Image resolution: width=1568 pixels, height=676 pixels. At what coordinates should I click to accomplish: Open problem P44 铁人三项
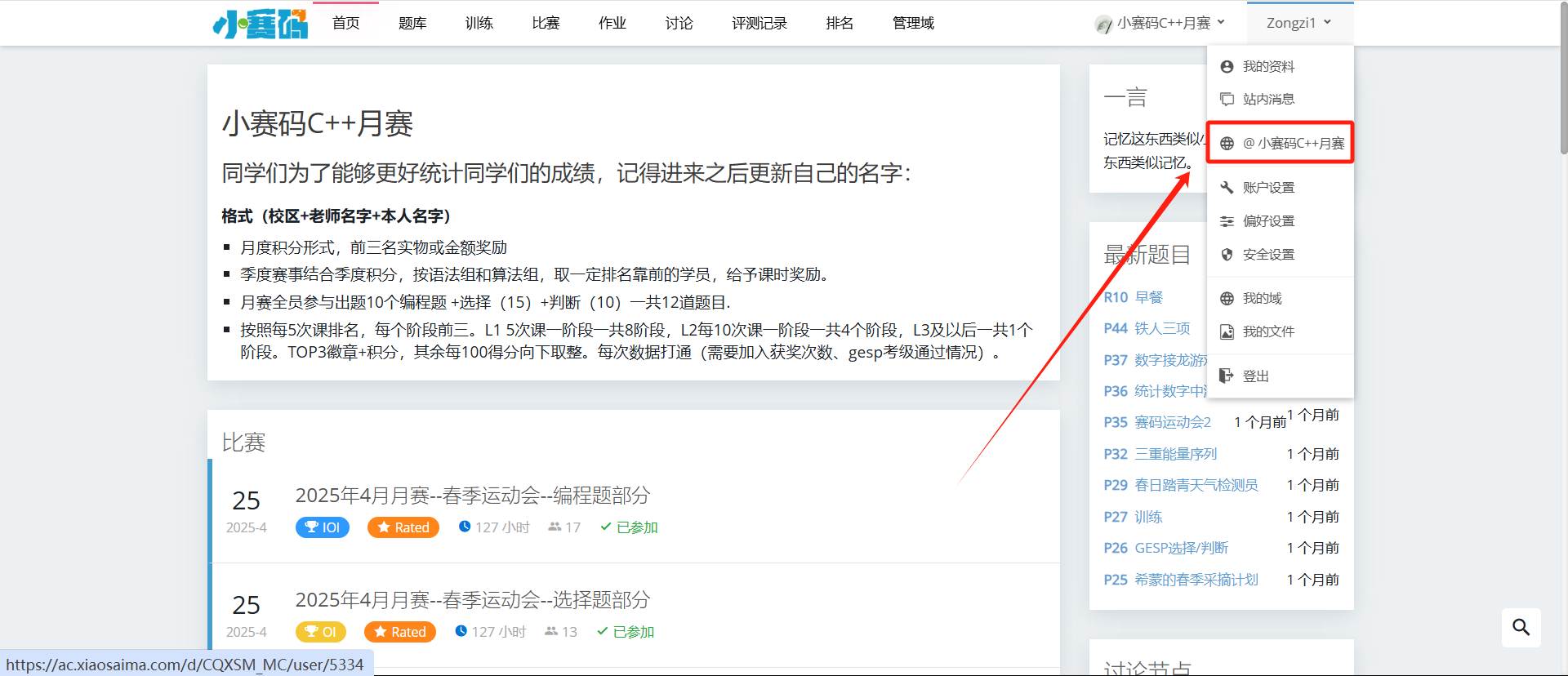1147,328
